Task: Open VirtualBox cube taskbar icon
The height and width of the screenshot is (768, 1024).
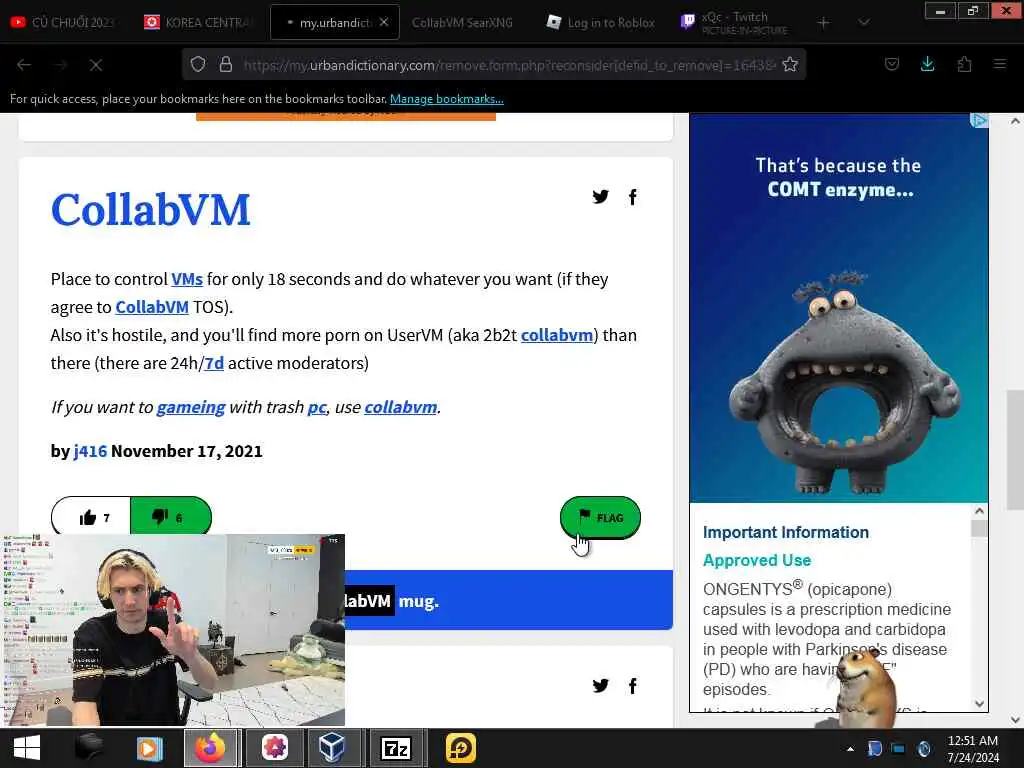Action: [x=331, y=748]
